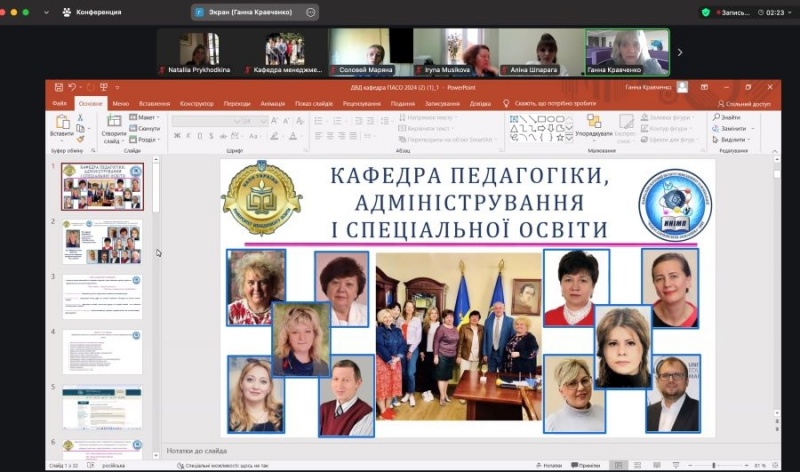Click the more options icon beside Екран label
The width and height of the screenshot is (800, 472).
311,12
